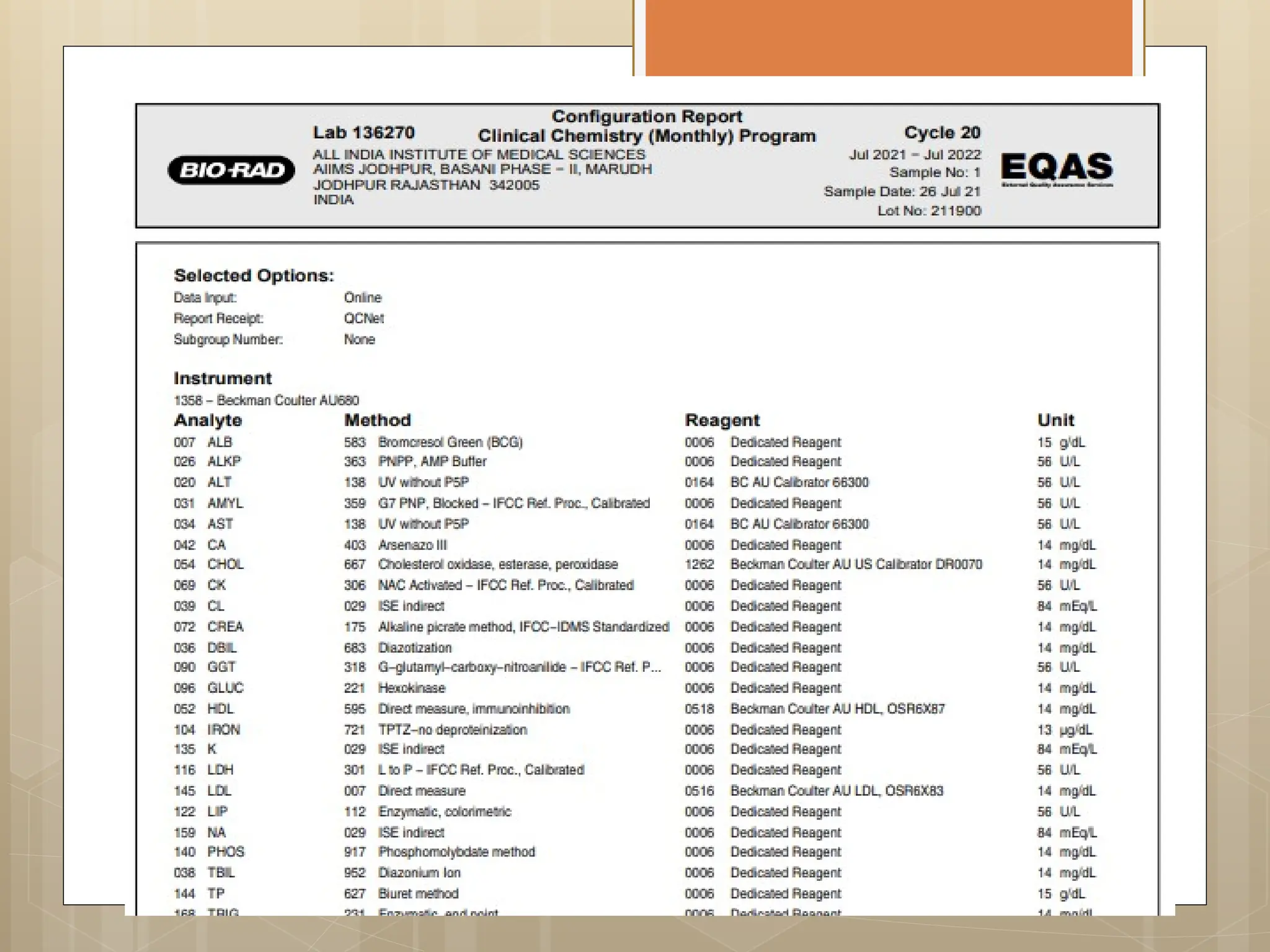Click the ALB analyte row
1270x952 pixels.
tap(219, 443)
